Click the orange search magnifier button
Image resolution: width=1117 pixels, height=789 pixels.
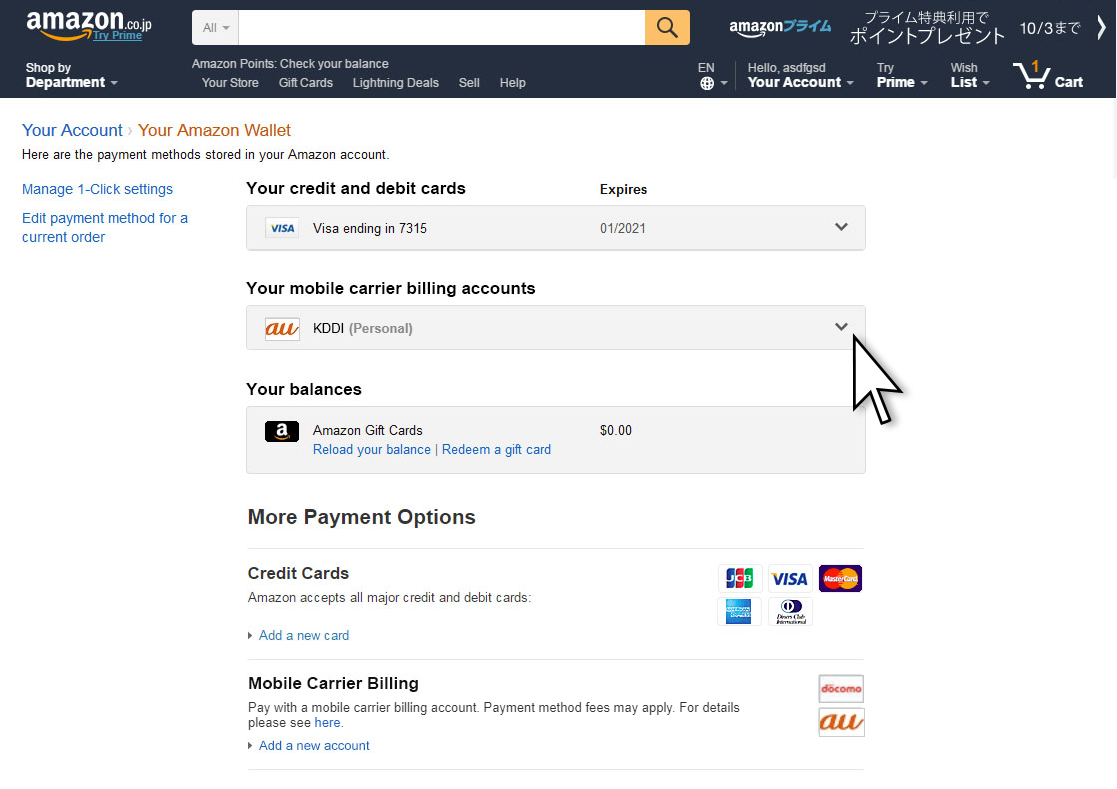(x=667, y=27)
